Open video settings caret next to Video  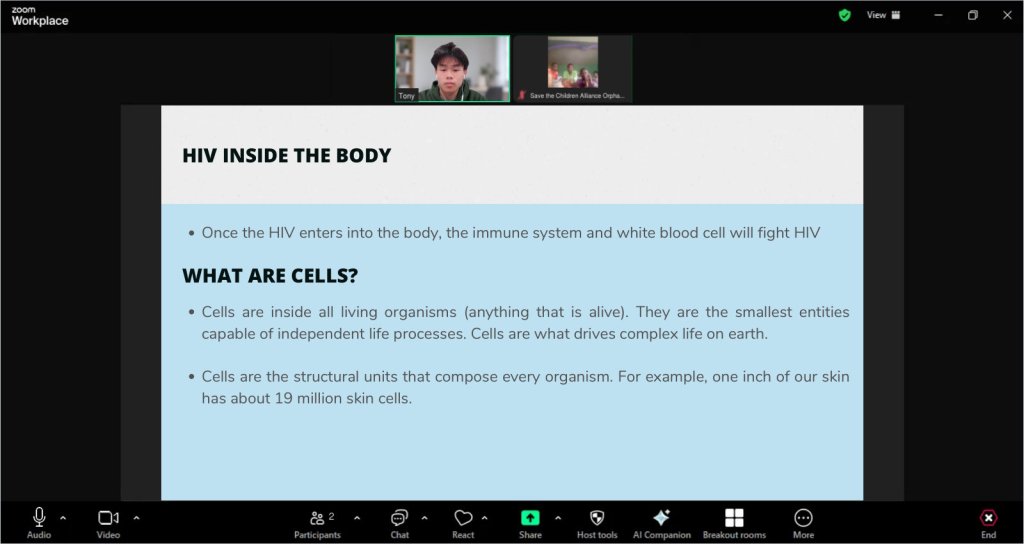coord(136,519)
